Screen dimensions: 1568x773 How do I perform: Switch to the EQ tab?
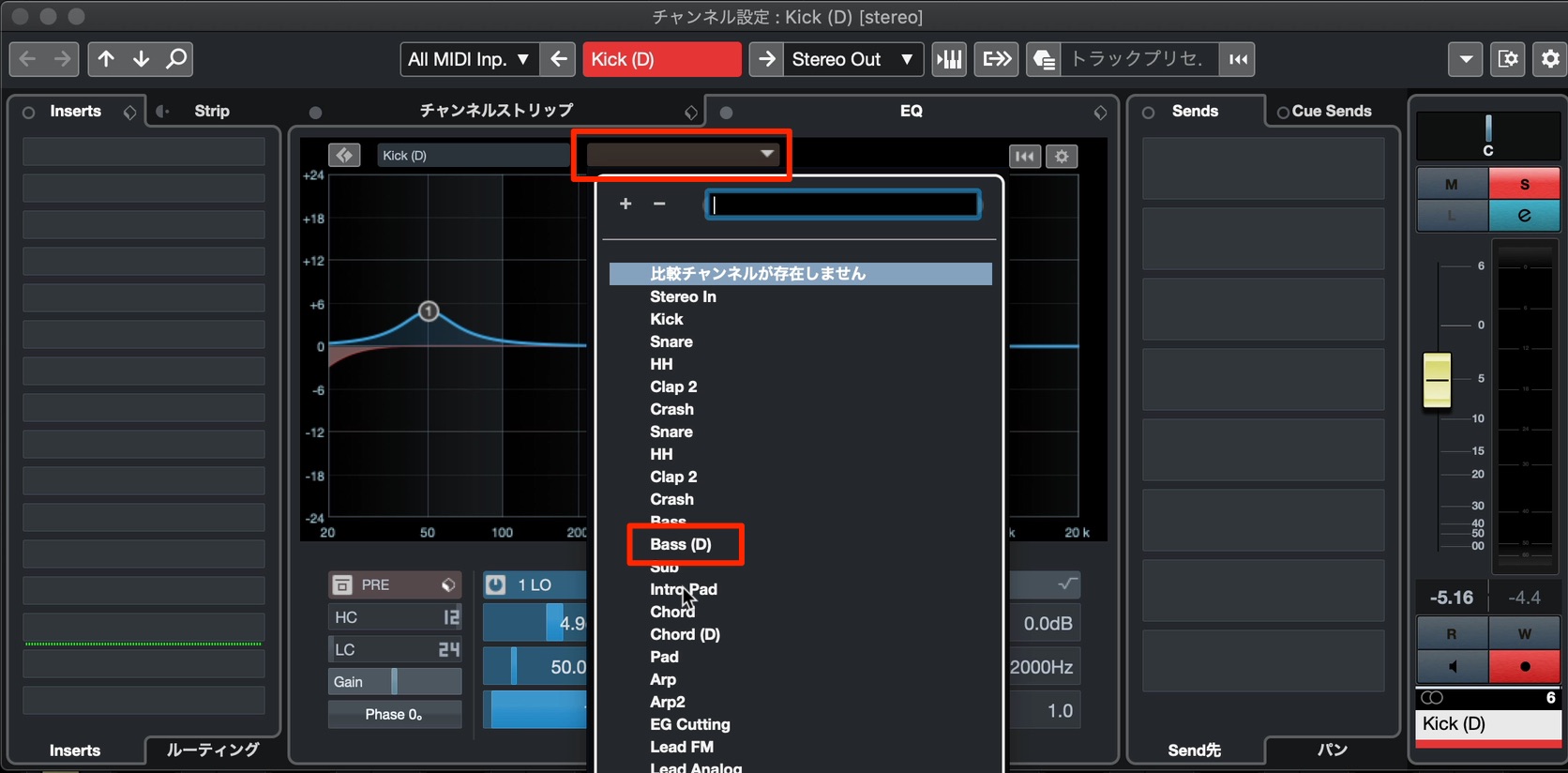(912, 111)
